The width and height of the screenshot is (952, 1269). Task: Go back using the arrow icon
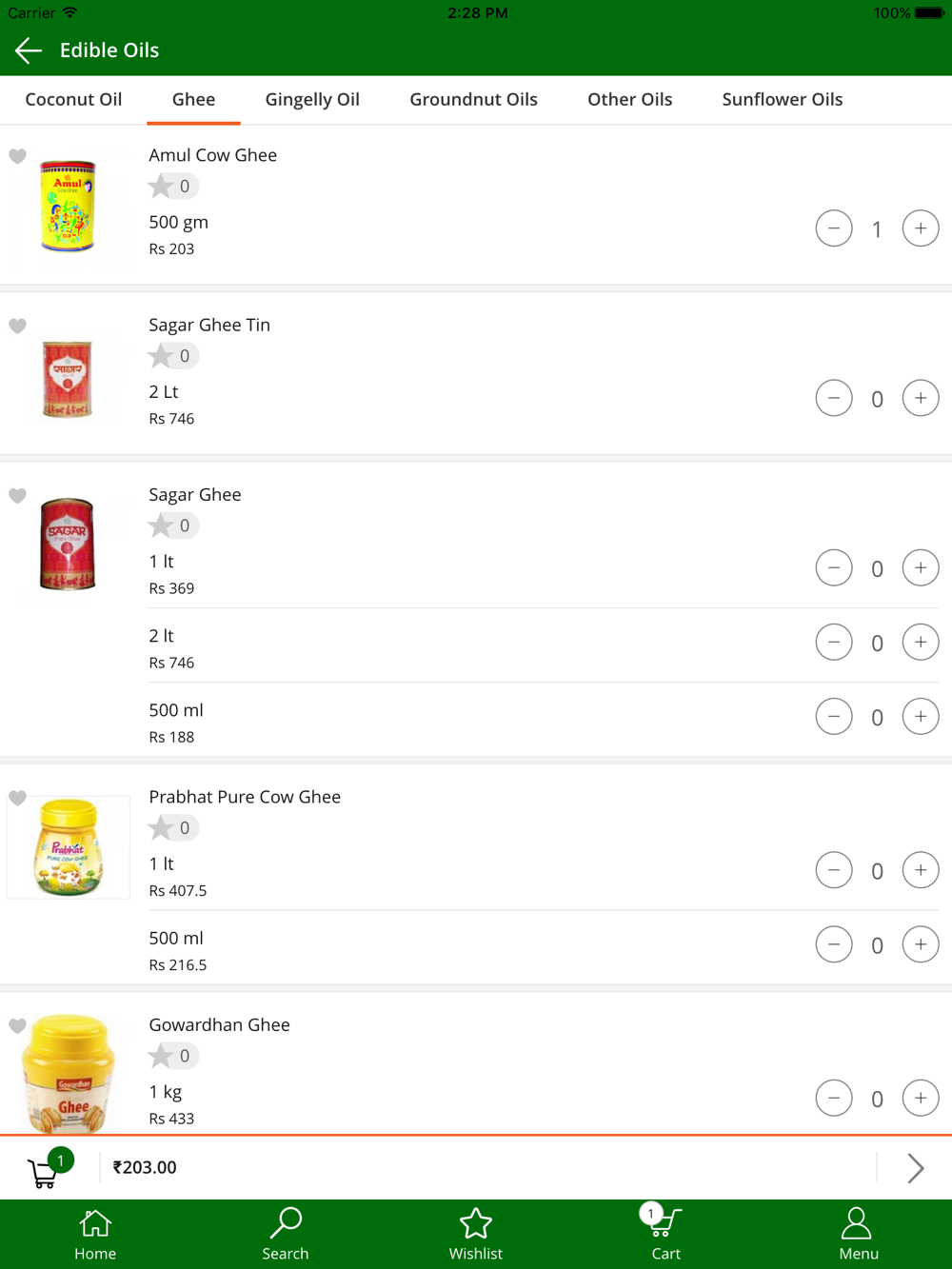tap(29, 50)
